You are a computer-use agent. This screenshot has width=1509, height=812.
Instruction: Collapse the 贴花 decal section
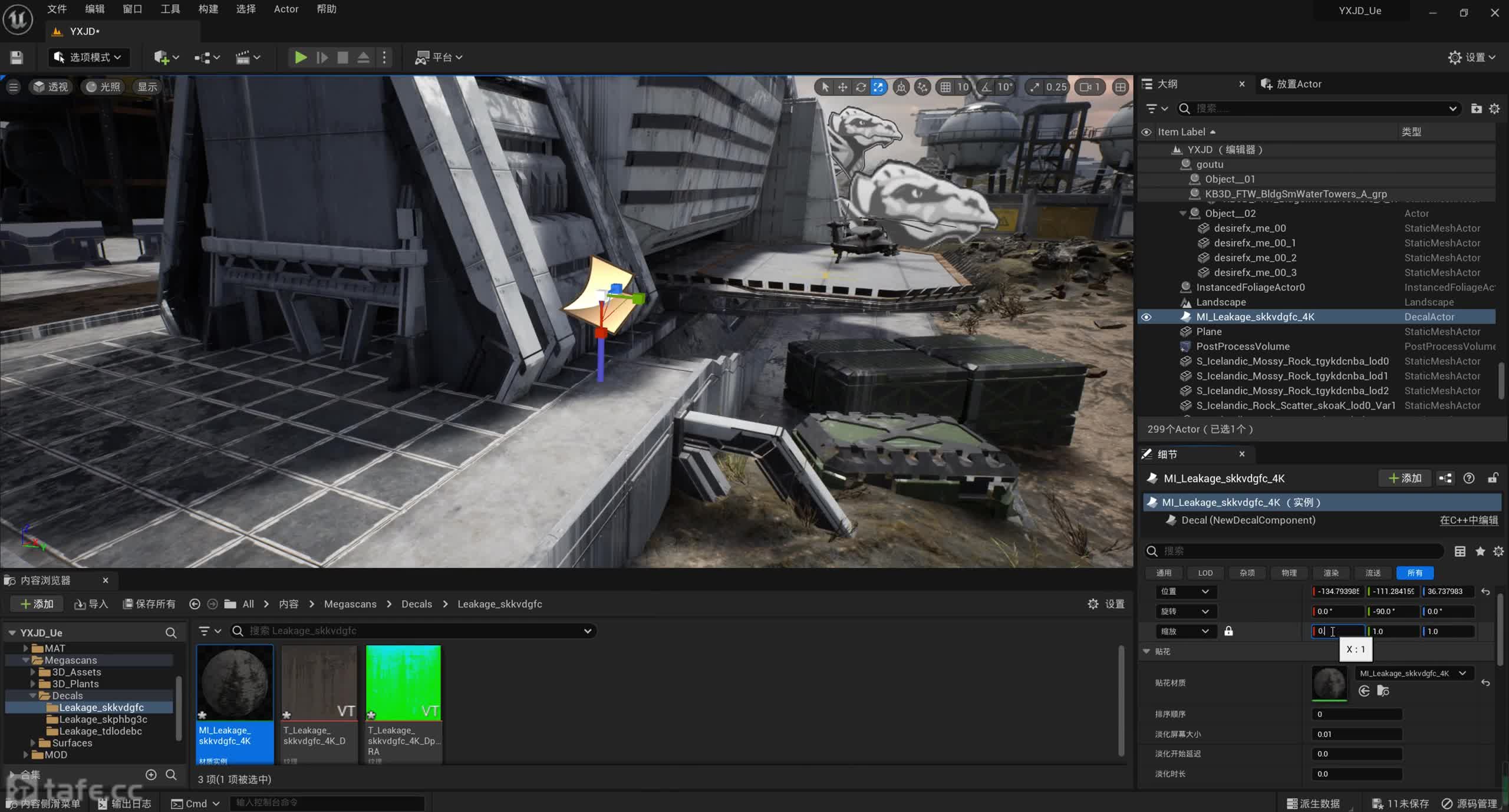click(x=1146, y=651)
